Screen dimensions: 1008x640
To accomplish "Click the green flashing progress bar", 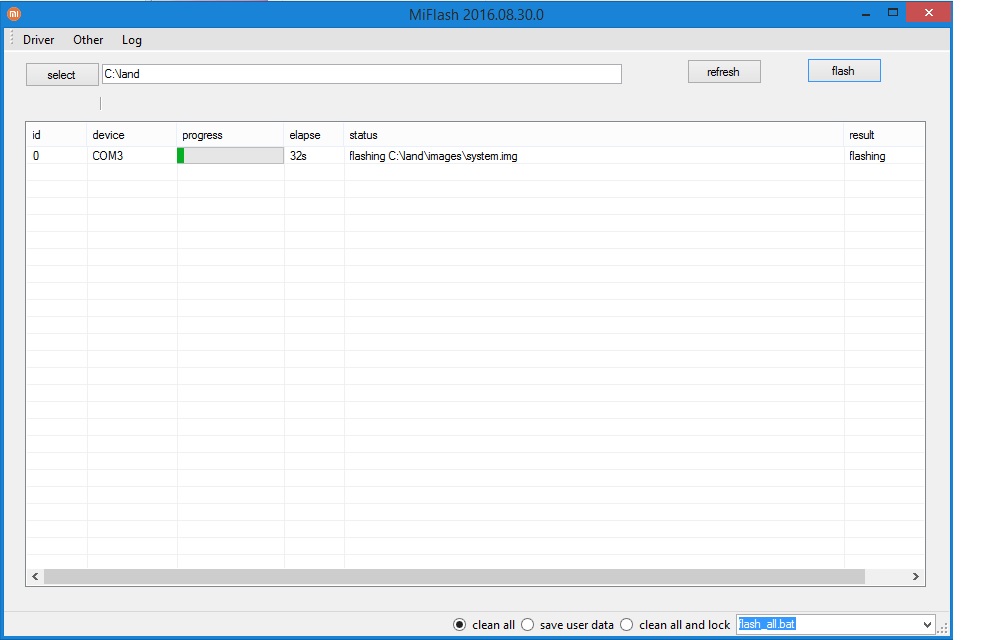I will tap(230, 156).
